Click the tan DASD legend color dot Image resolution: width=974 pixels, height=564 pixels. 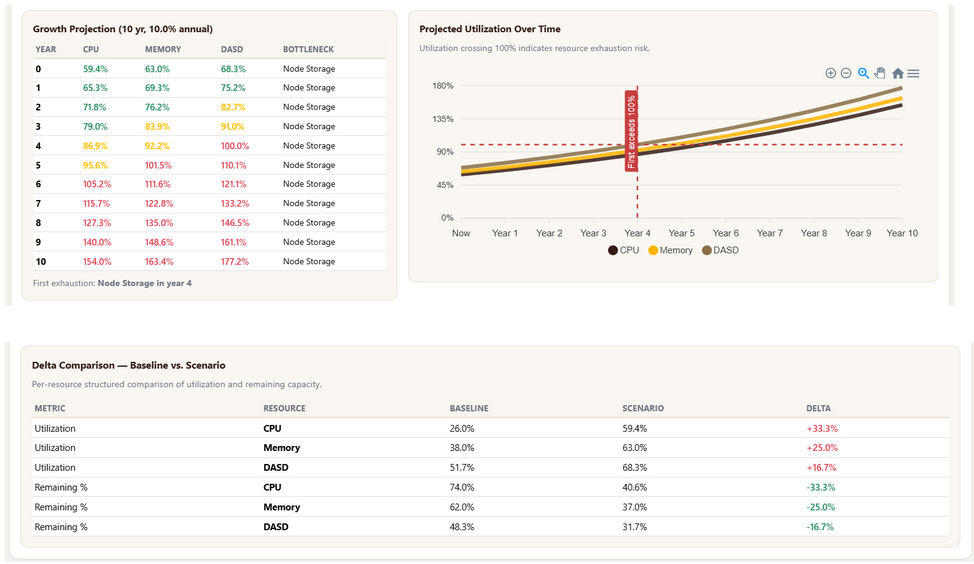click(707, 250)
